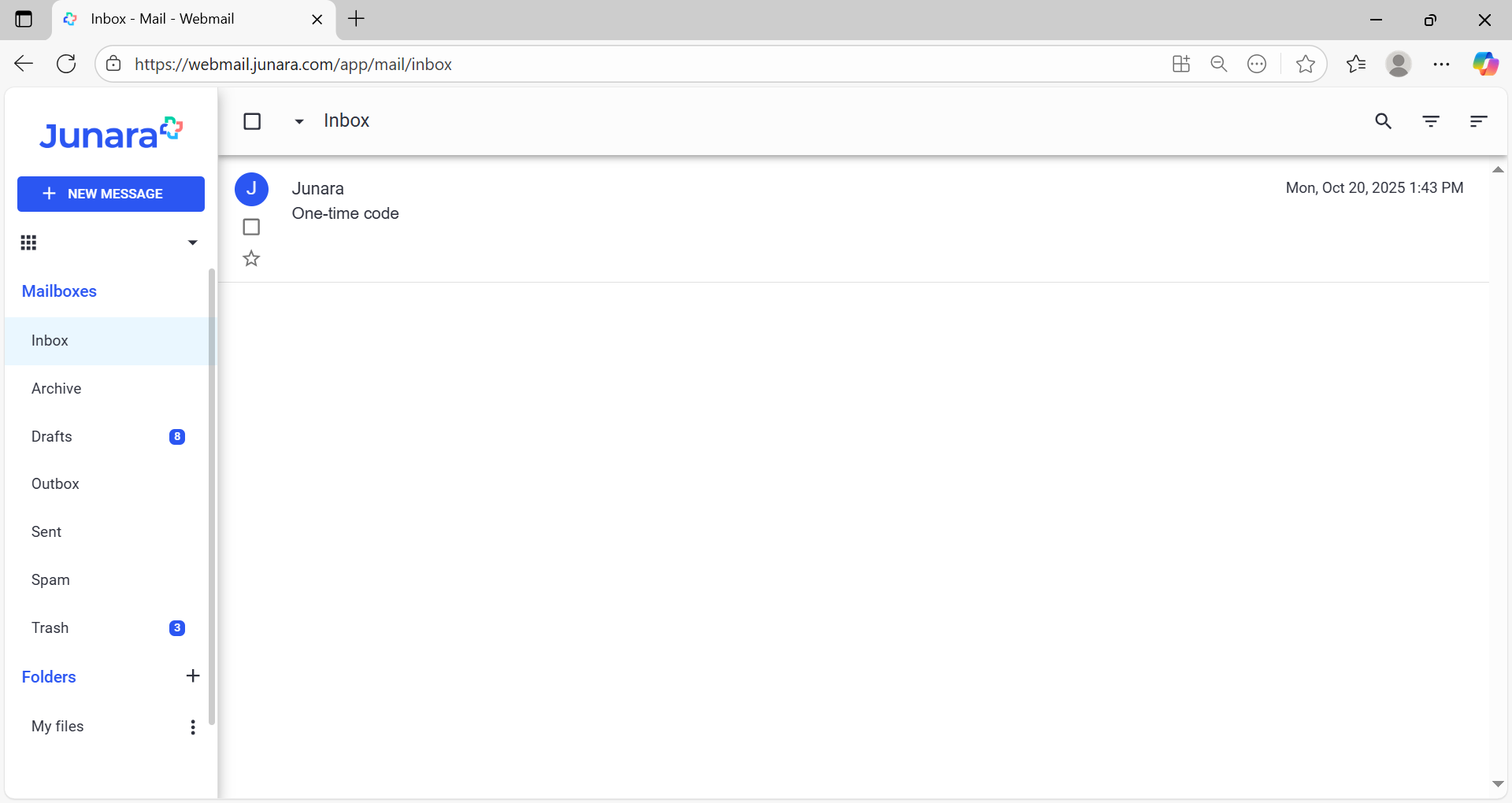This screenshot has height=803, width=1512.
Task: Open a new browser tab
Action: pyautogui.click(x=357, y=19)
